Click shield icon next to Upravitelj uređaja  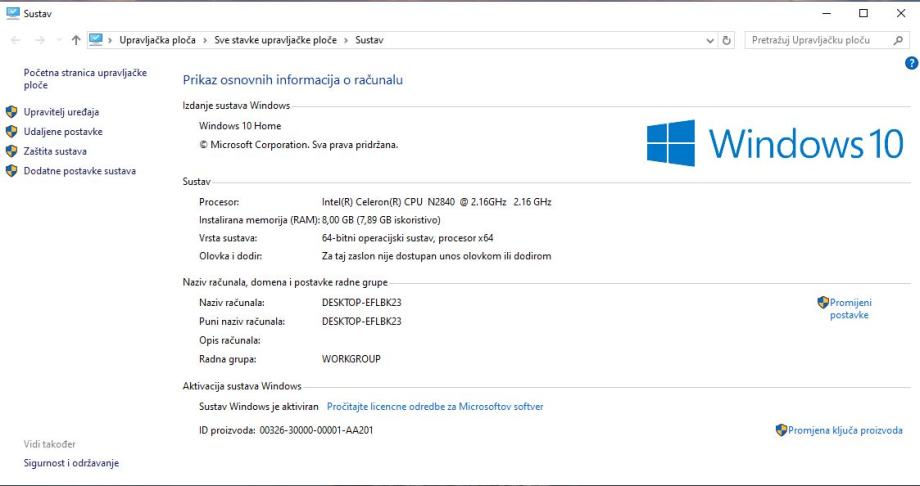click(11, 112)
